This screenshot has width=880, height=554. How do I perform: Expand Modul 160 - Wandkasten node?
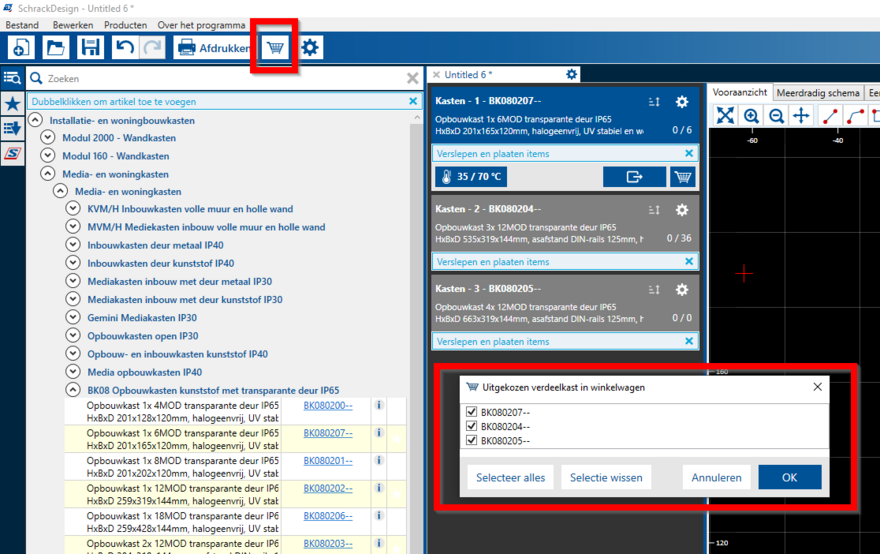(x=48, y=155)
